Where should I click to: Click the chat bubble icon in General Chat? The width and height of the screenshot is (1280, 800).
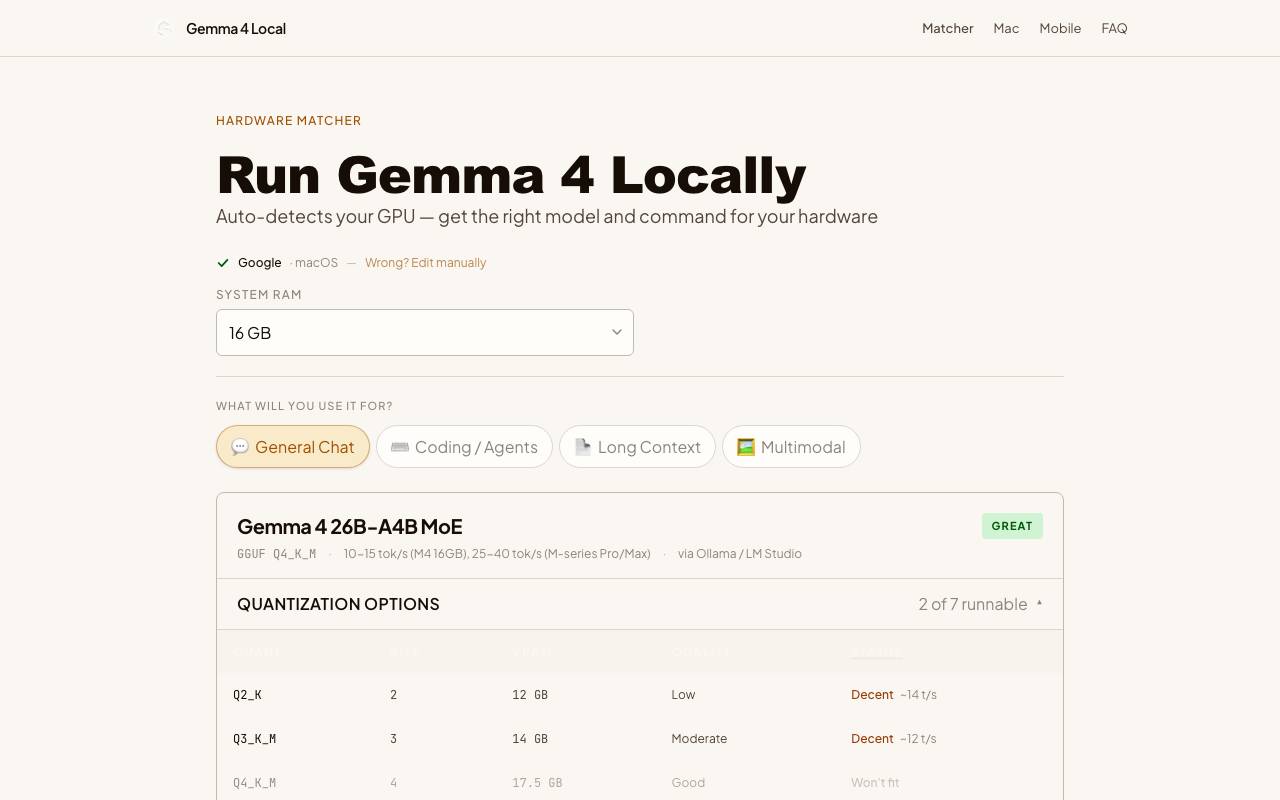pos(240,447)
